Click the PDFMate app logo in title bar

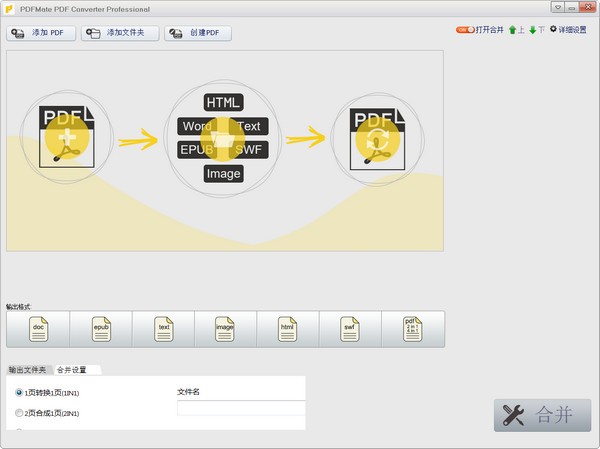pos(9,8)
